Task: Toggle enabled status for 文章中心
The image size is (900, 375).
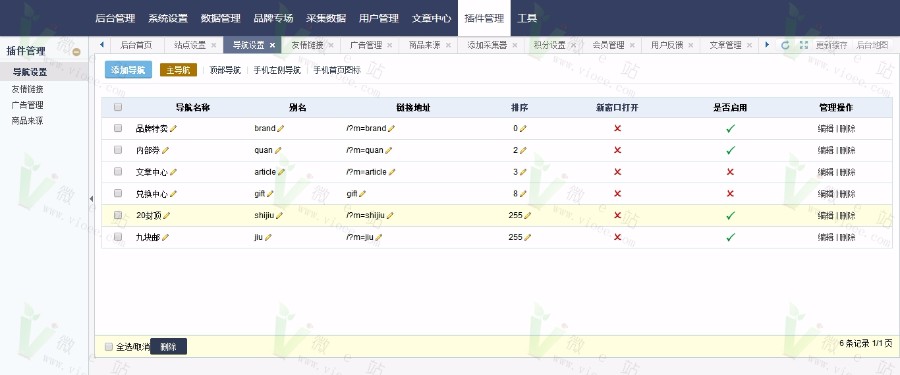Action: (730, 172)
